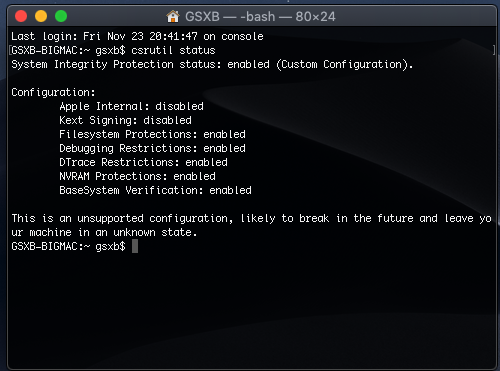Click the 'Last login' line of text

(137, 36)
